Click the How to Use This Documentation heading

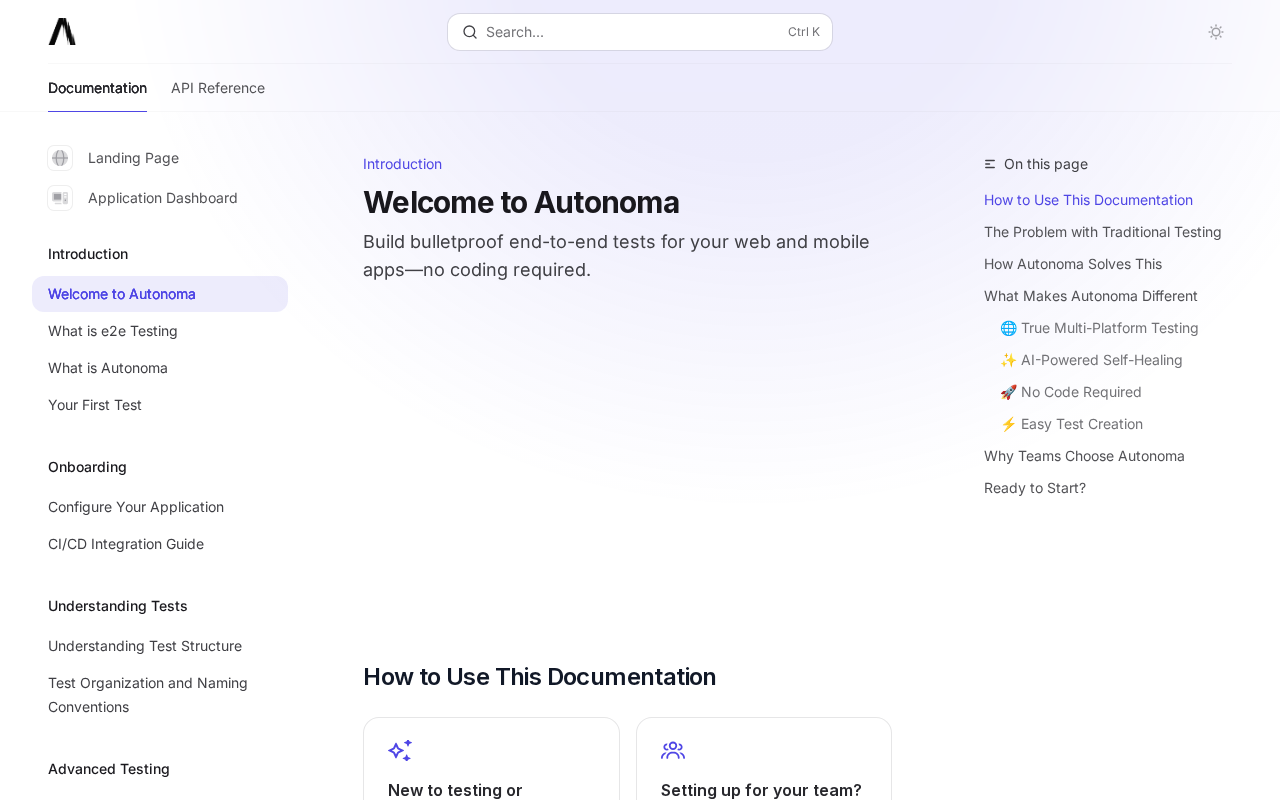pos(539,677)
